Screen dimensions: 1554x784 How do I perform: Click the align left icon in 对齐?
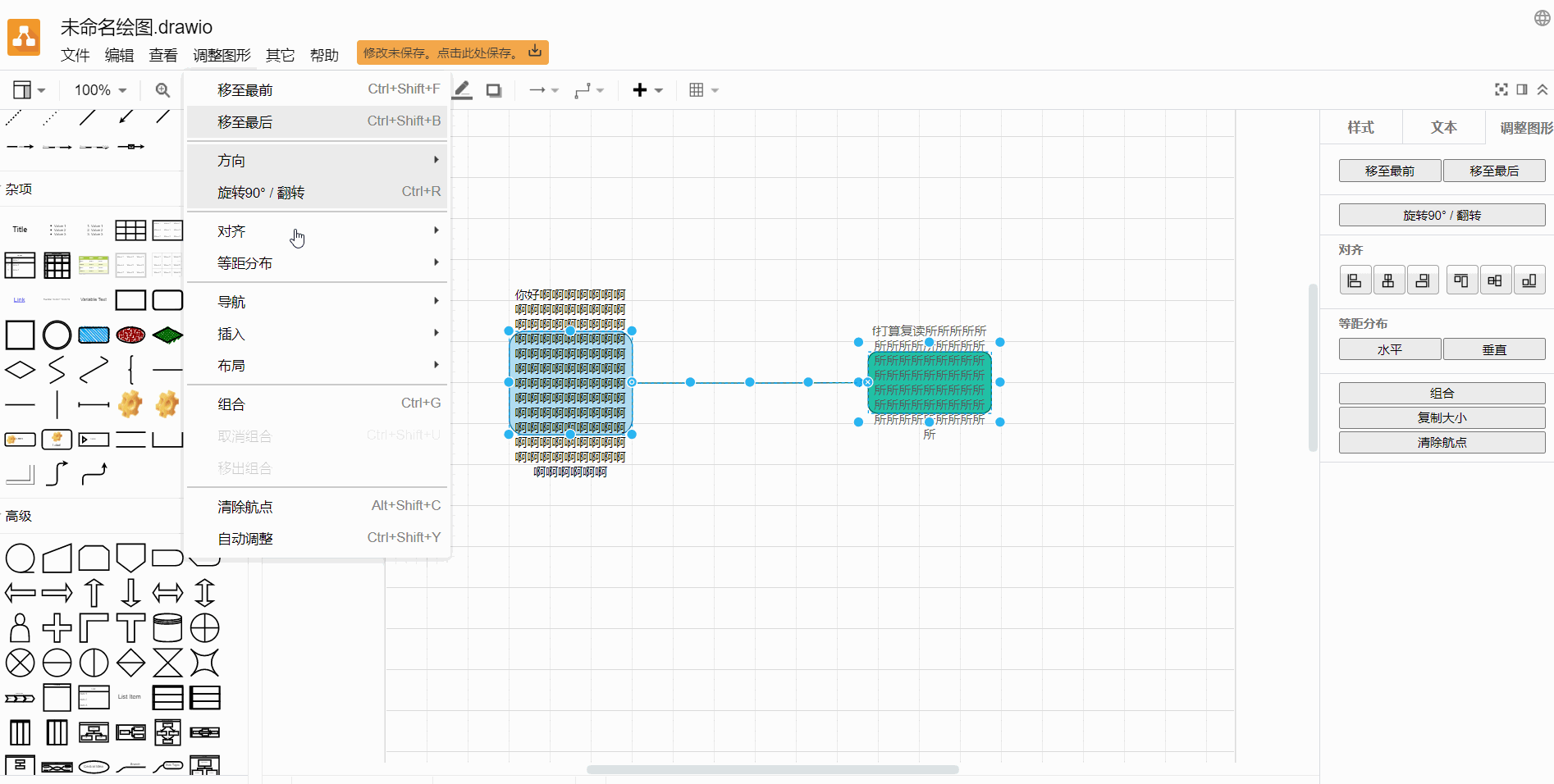pyautogui.click(x=1355, y=280)
